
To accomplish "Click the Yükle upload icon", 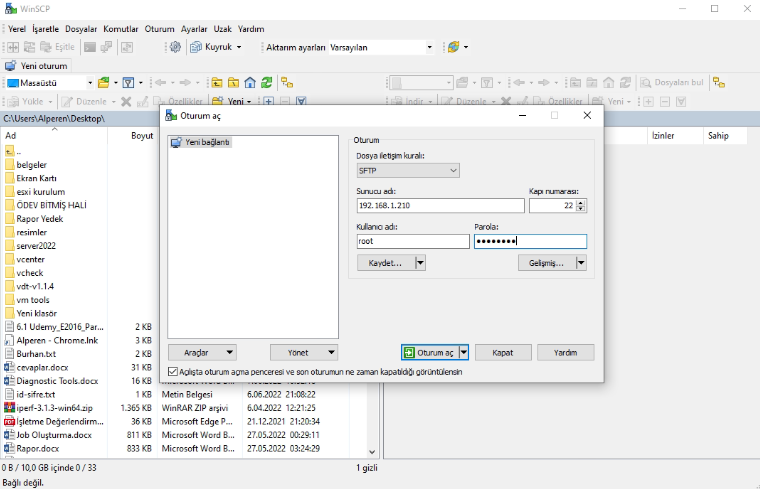I will click(14, 101).
